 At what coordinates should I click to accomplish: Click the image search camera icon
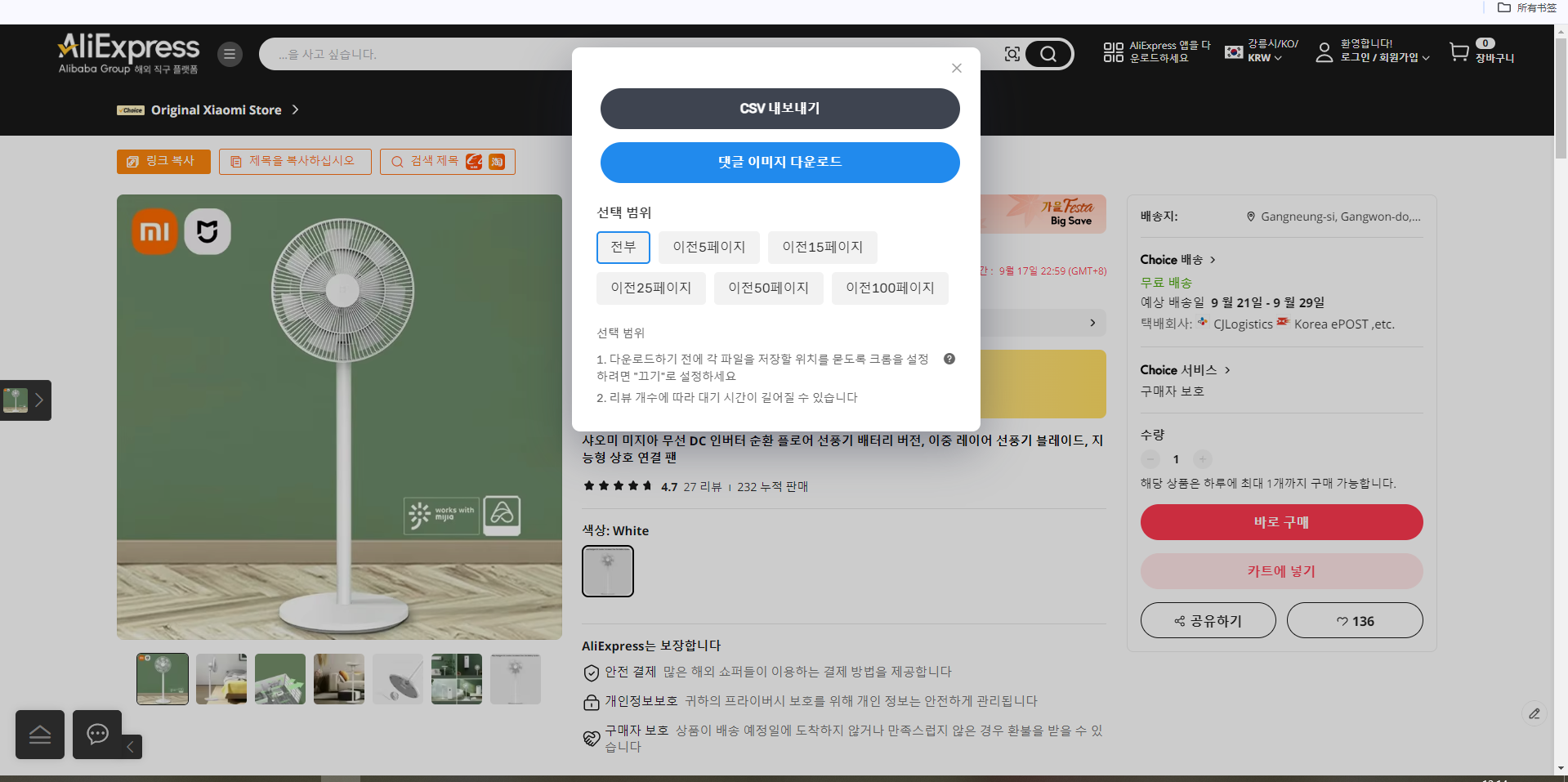(1012, 54)
